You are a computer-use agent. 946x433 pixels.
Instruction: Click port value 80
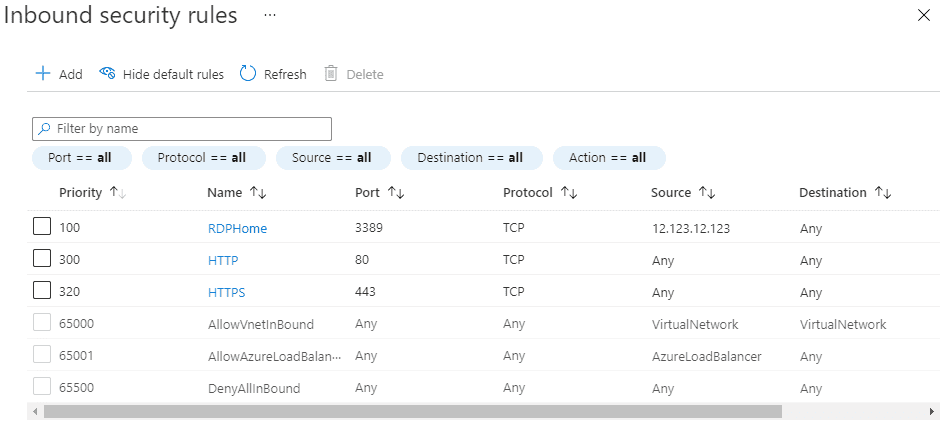pyautogui.click(x=362, y=259)
